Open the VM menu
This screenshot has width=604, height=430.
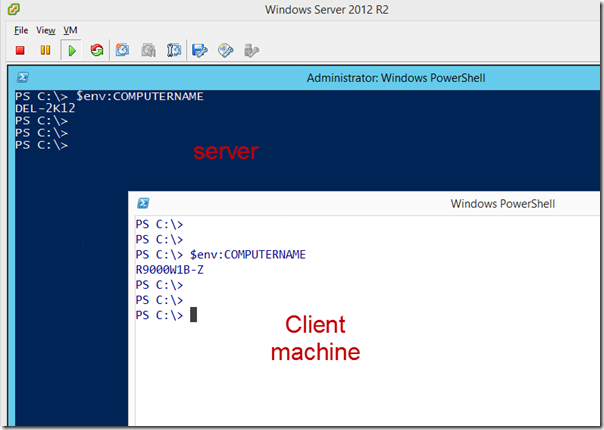(x=70, y=30)
